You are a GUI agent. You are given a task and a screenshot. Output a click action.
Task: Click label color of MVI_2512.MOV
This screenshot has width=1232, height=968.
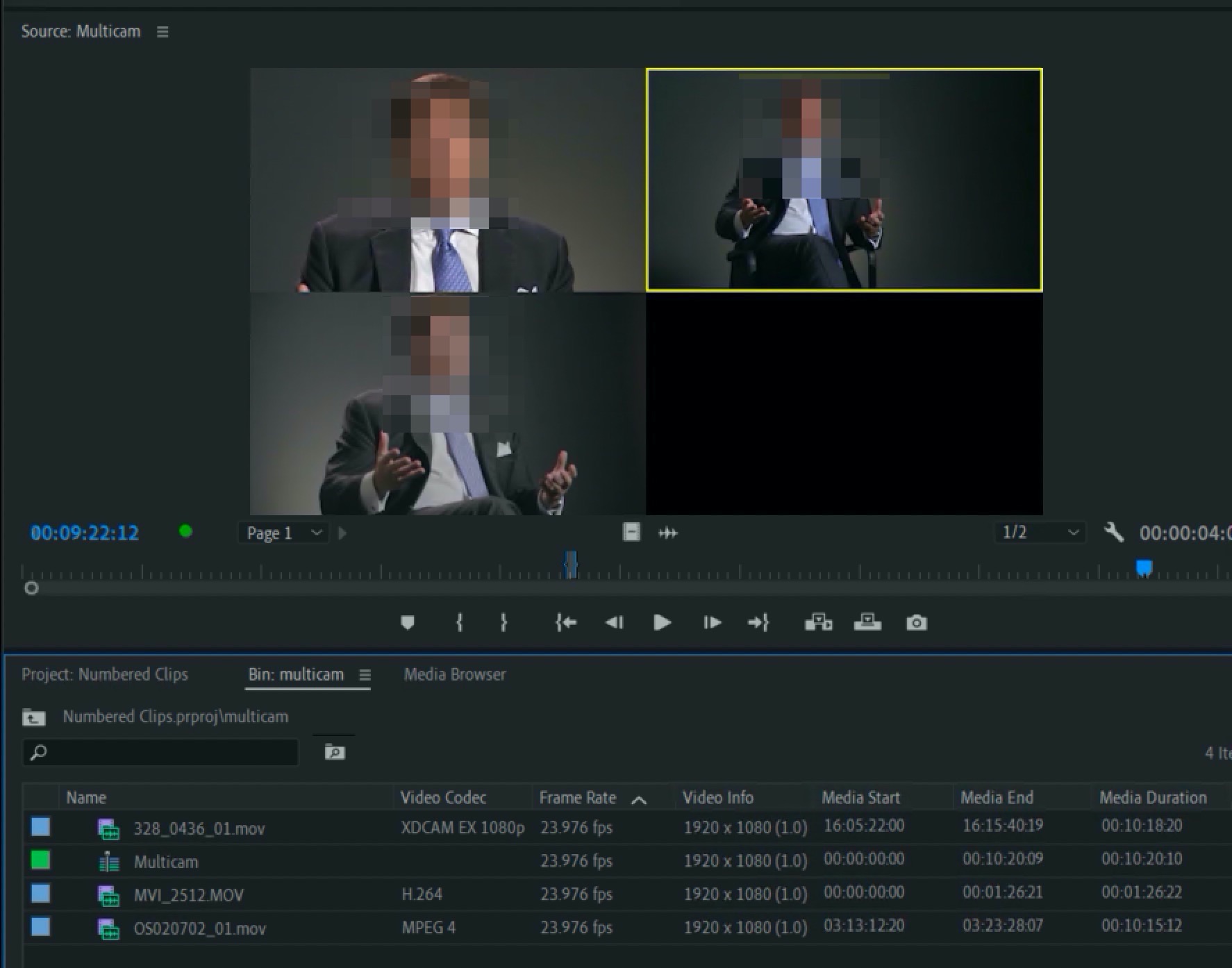[41, 893]
